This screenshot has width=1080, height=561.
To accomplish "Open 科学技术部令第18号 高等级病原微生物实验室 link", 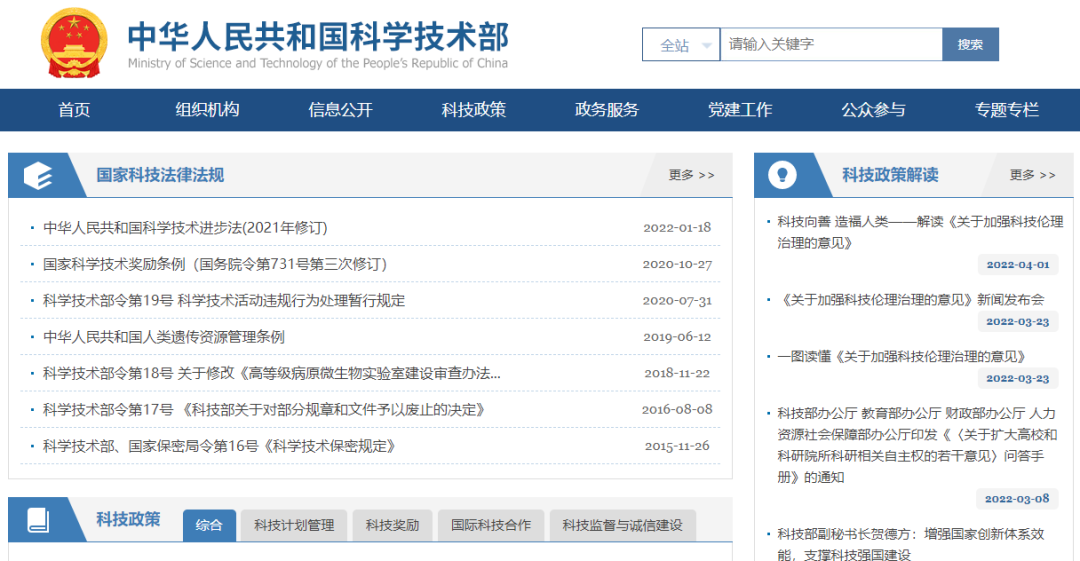I will pyautogui.click(x=271, y=374).
